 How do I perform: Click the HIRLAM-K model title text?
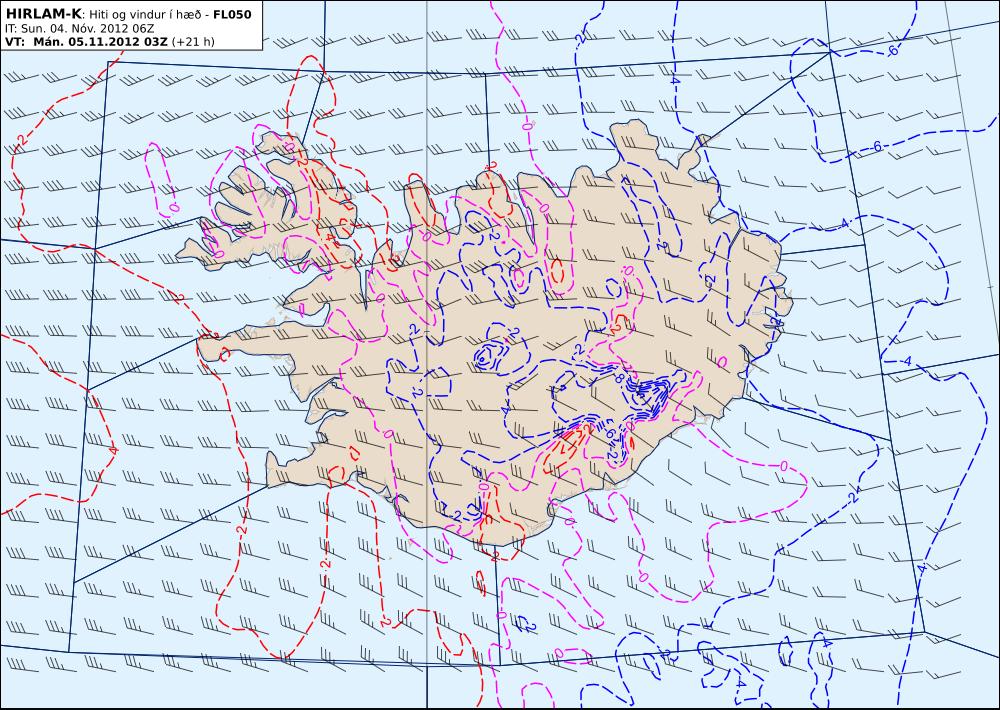(x=44, y=14)
